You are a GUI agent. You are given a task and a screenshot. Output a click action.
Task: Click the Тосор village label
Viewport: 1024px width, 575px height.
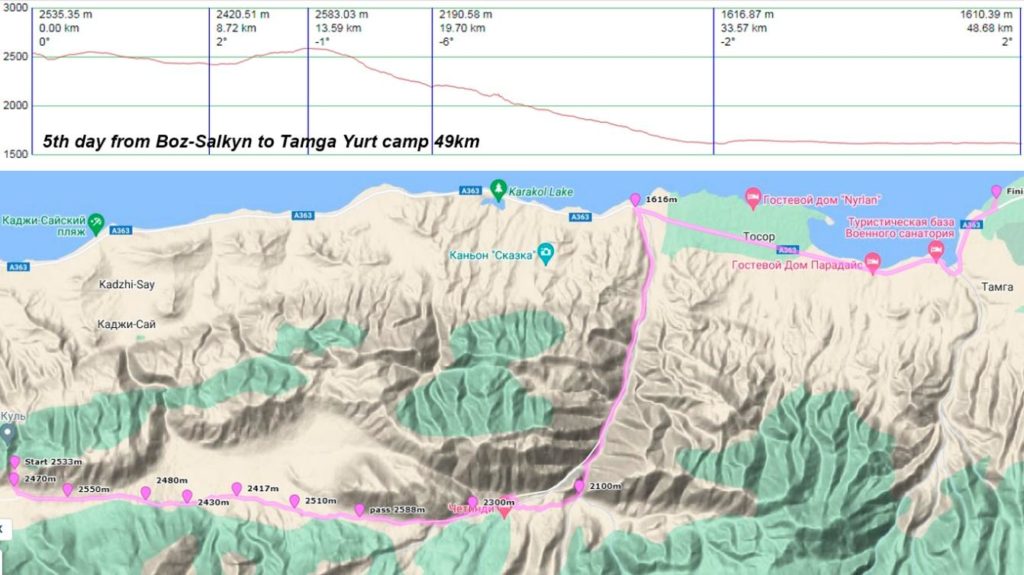pyautogui.click(x=759, y=237)
